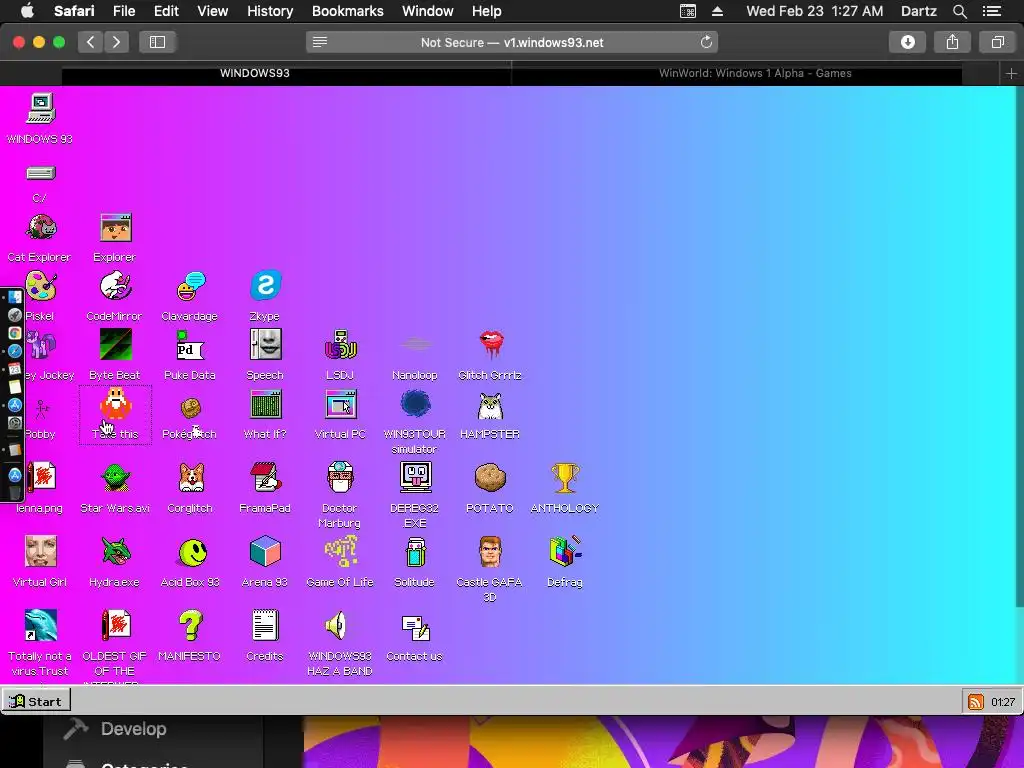Screen dimensions: 1024x768
Task: Launch Virtual Girl
Action: (x=40, y=551)
